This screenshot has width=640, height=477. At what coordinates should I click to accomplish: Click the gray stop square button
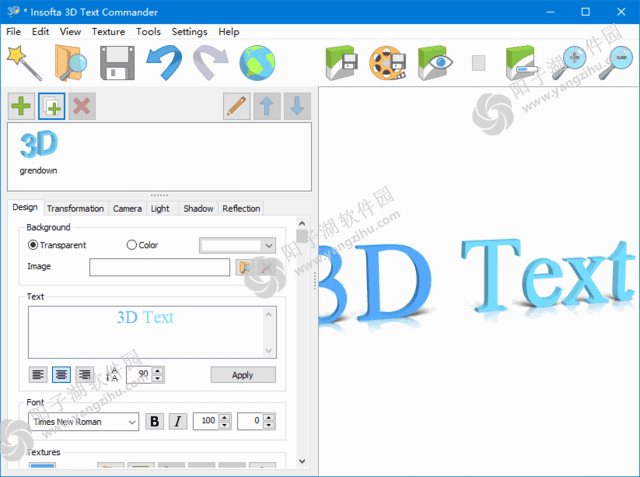pos(478,63)
